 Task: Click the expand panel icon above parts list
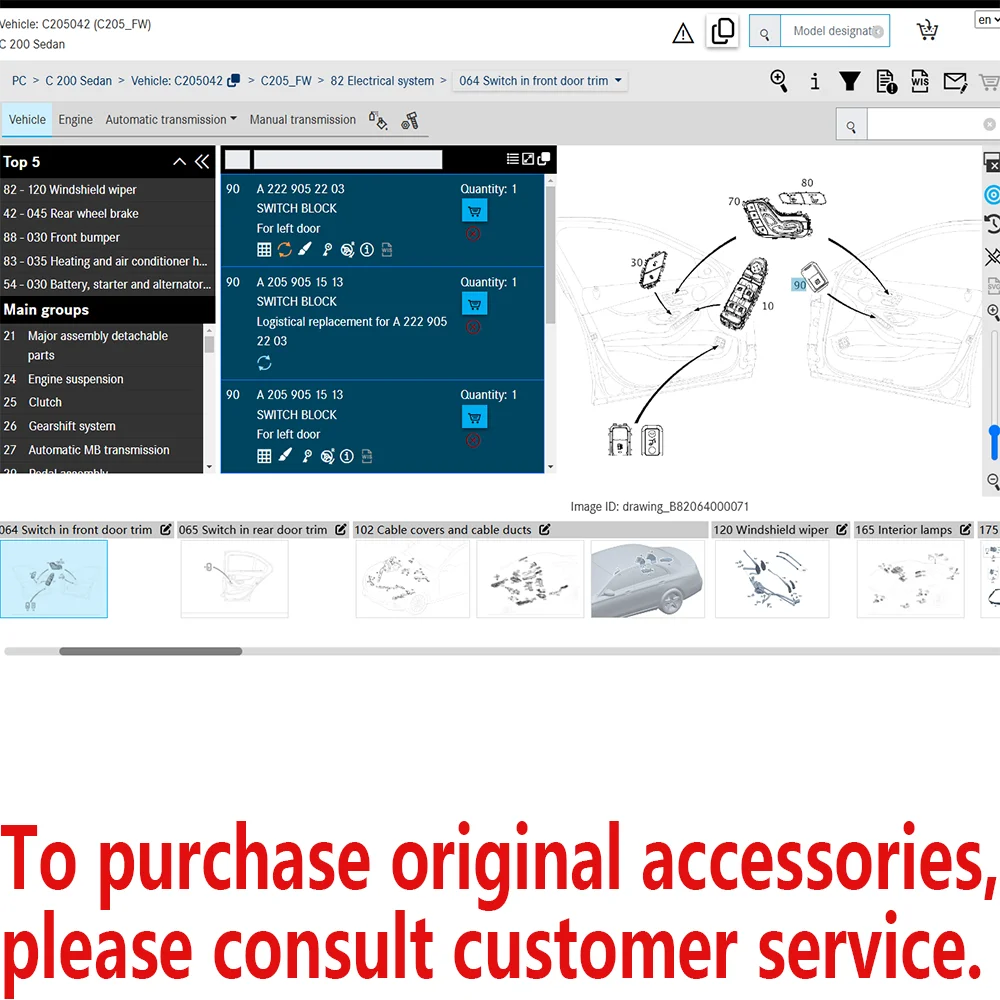[x=528, y=159]
